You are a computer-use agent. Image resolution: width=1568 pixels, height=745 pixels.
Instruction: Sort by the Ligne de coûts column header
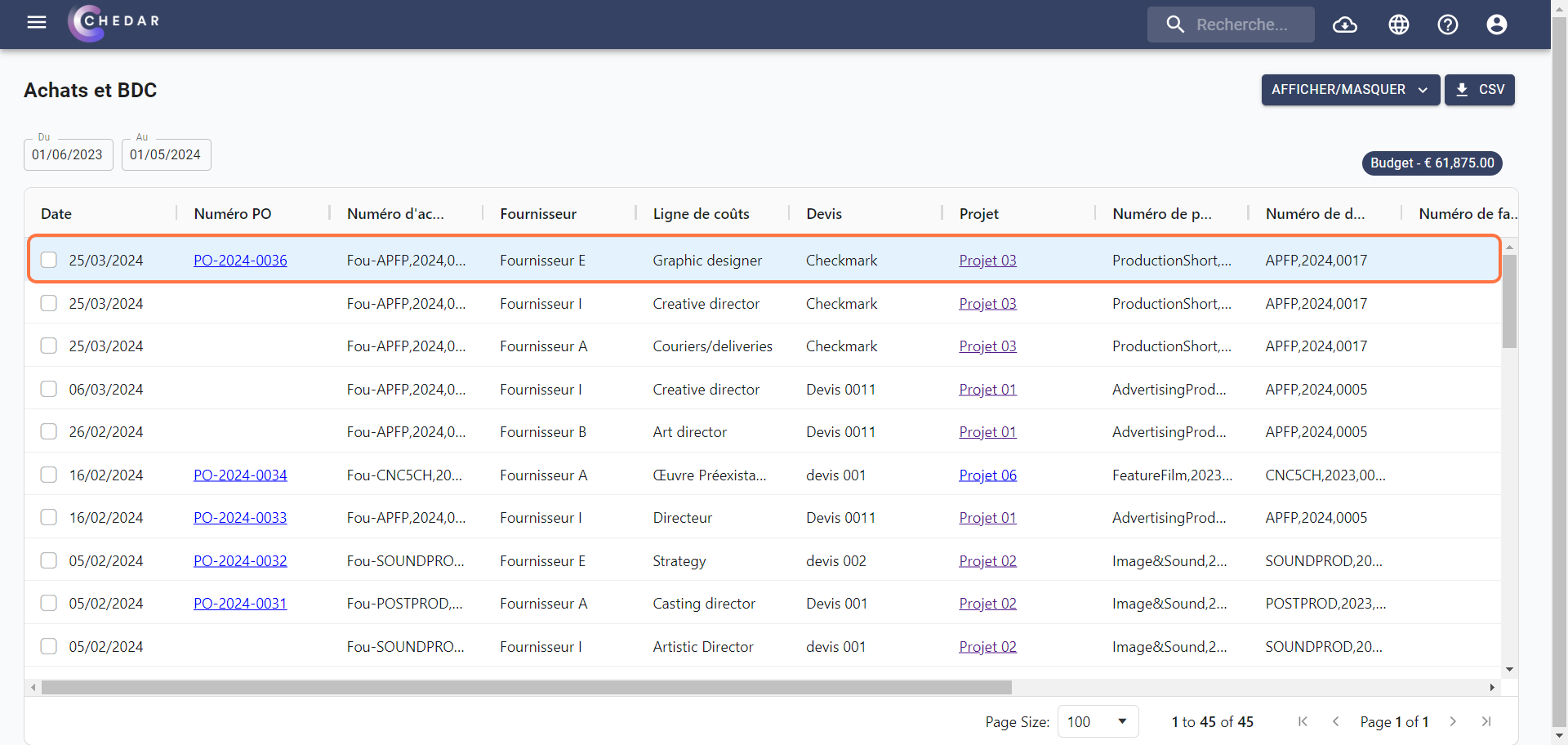(702, 213)
